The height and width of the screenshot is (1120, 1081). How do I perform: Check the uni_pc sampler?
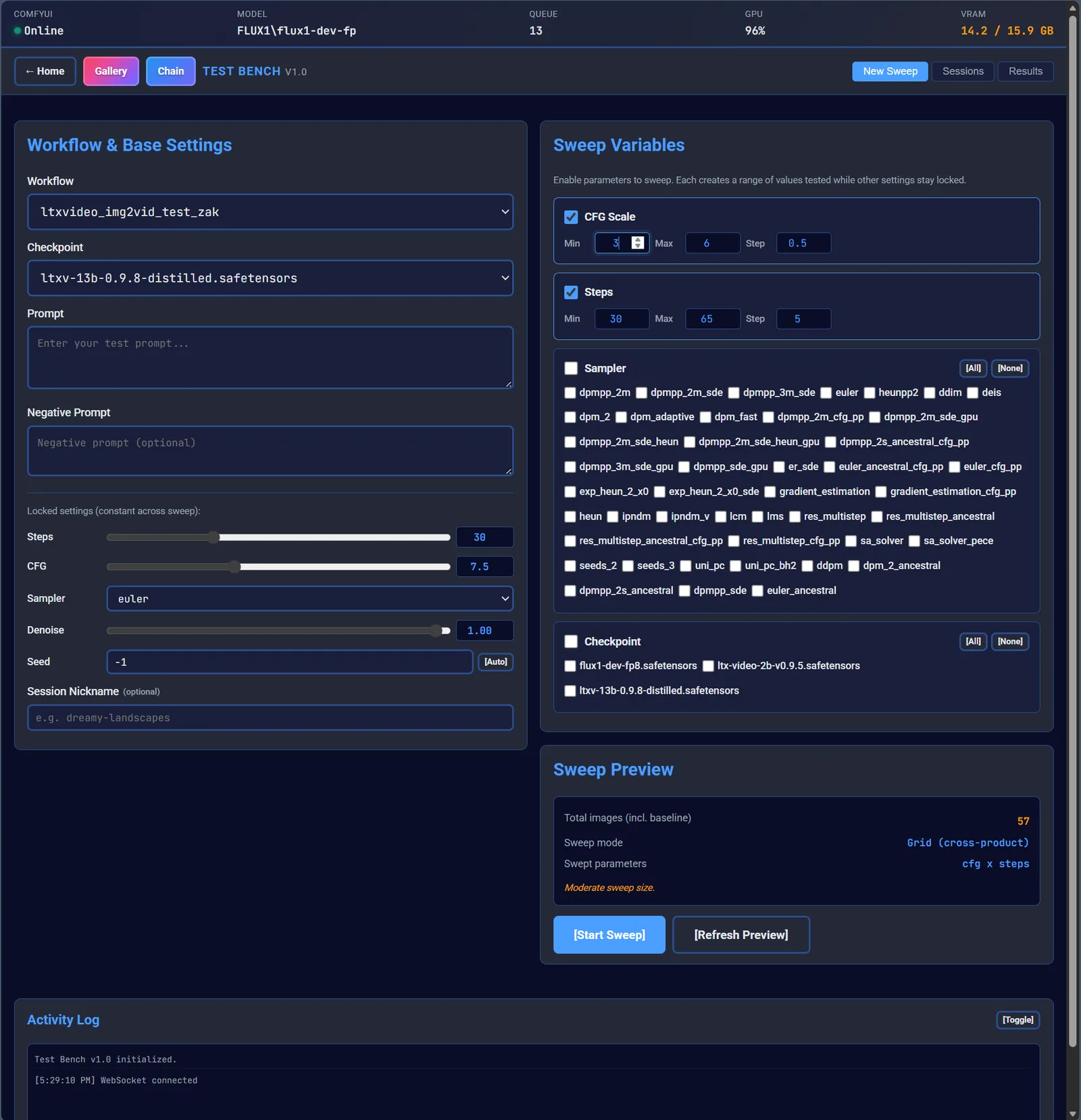click(x=686, y=566)
